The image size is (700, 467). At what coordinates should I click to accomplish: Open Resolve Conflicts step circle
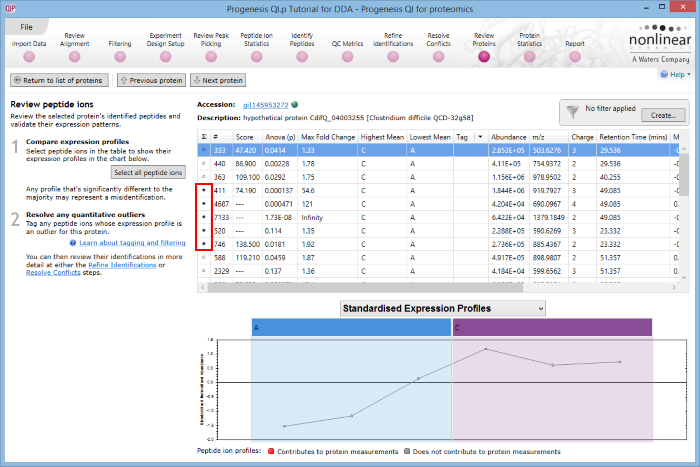tap(439, 57)
